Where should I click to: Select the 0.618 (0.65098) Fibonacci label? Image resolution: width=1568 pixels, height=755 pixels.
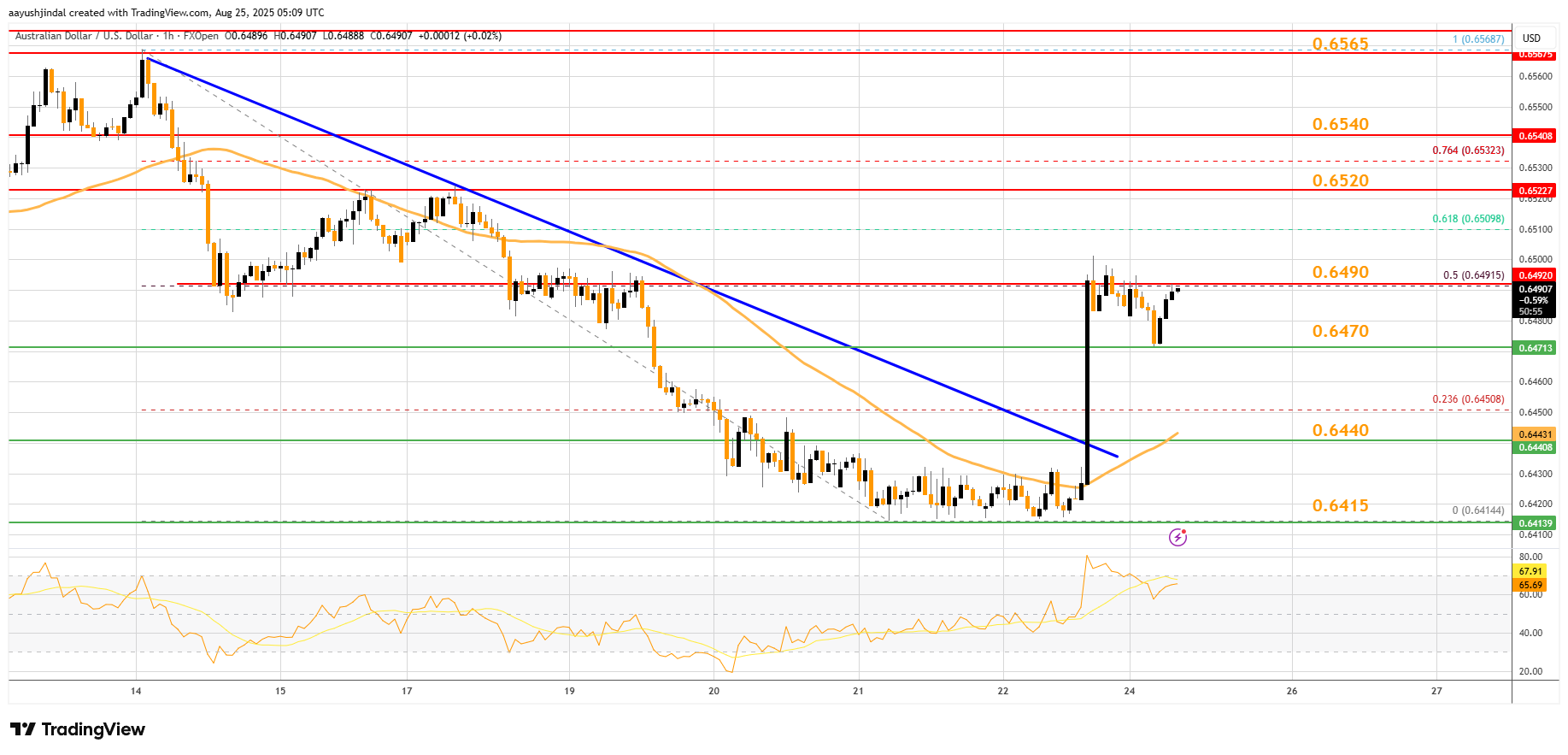[1468, 219]
